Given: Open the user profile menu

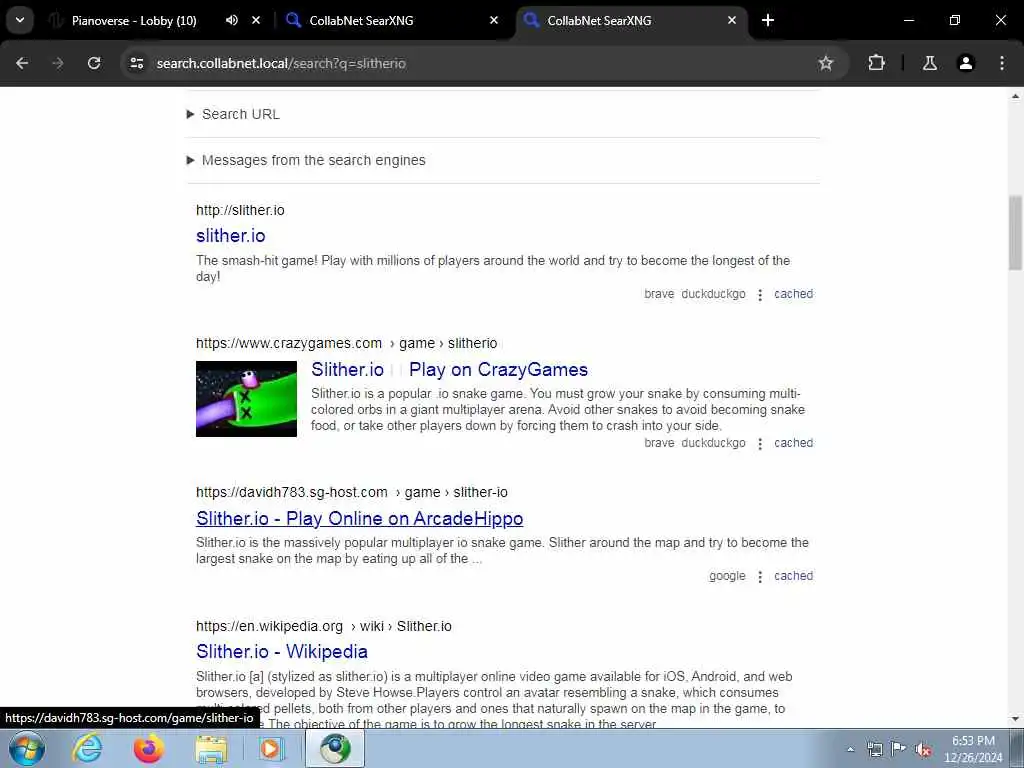Looking at the screenshot, I should click(x=965, y=63).
